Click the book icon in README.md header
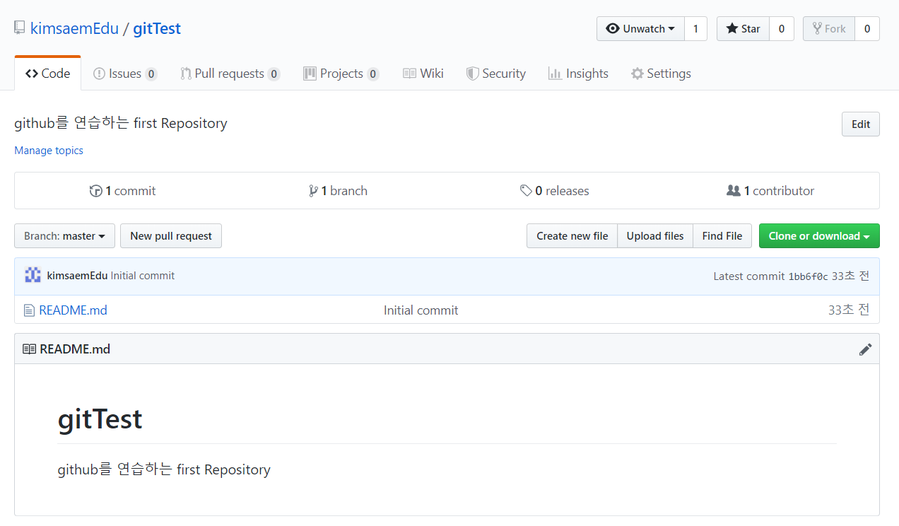899x526 pixels. tap(29, 349)
